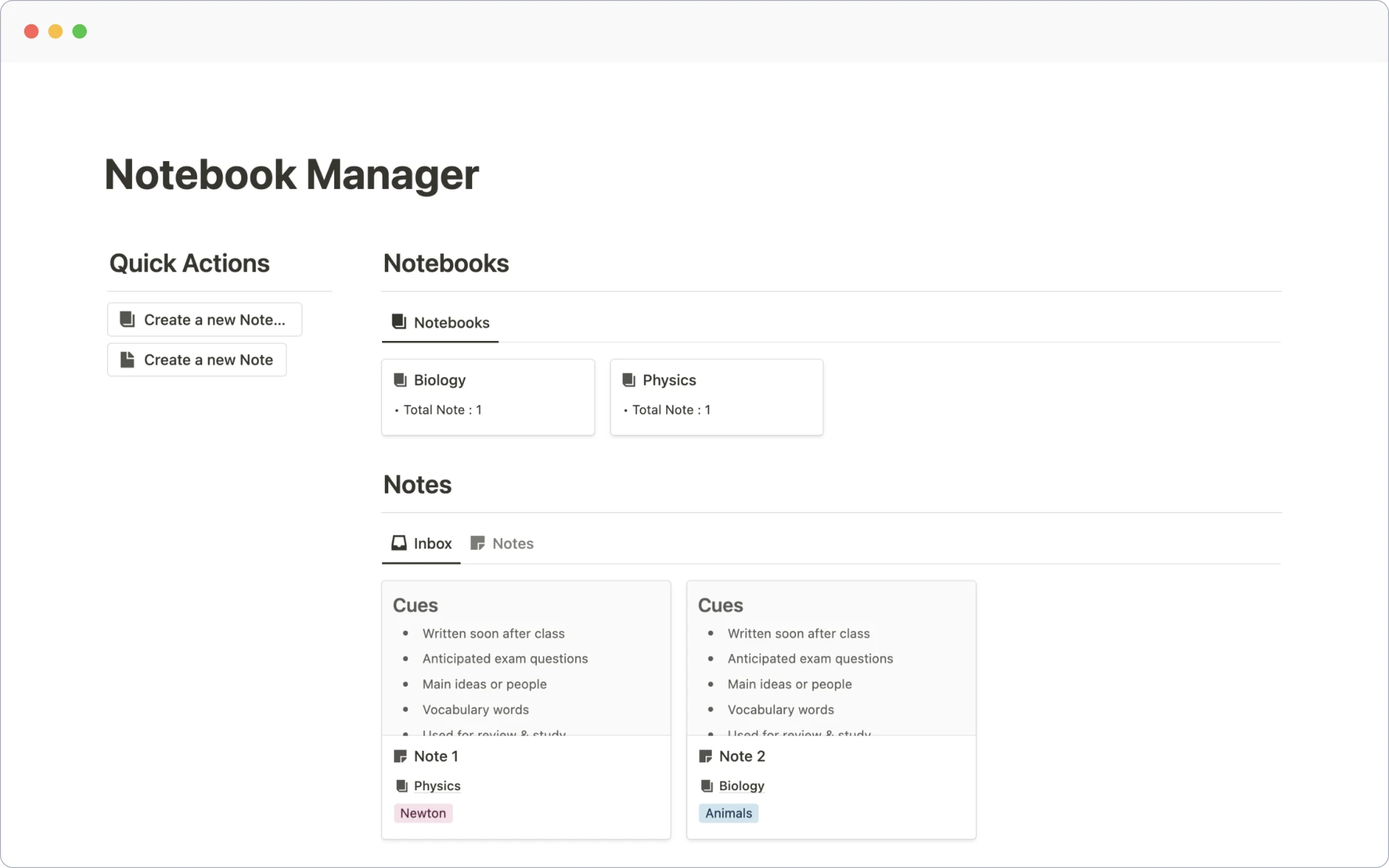Toggle the Notes section visibility
This screenshot has width=1389, height=868.
(417, 483)
